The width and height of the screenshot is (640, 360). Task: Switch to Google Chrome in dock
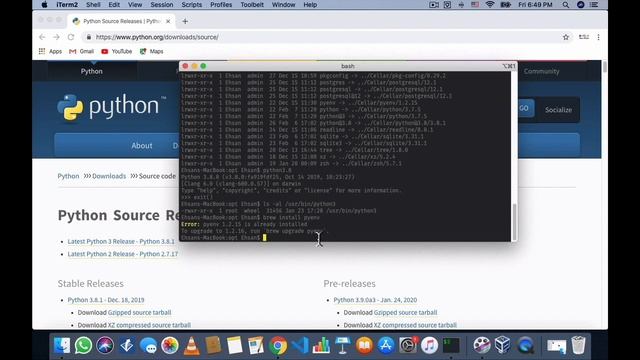[278, 345]
